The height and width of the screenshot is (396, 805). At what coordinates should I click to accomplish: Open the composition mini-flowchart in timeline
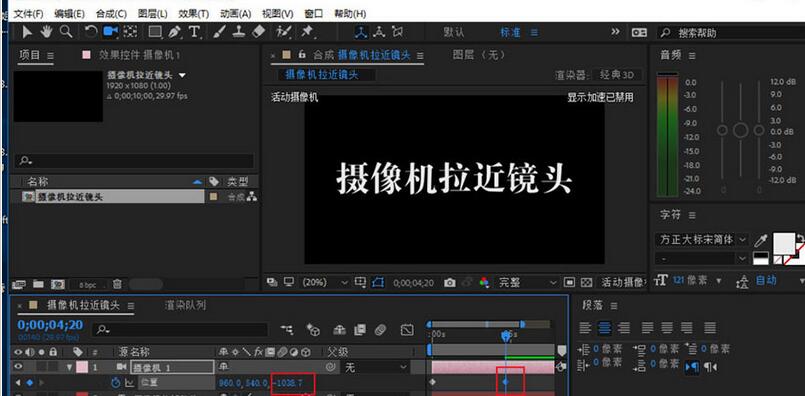tap(288, 329)
